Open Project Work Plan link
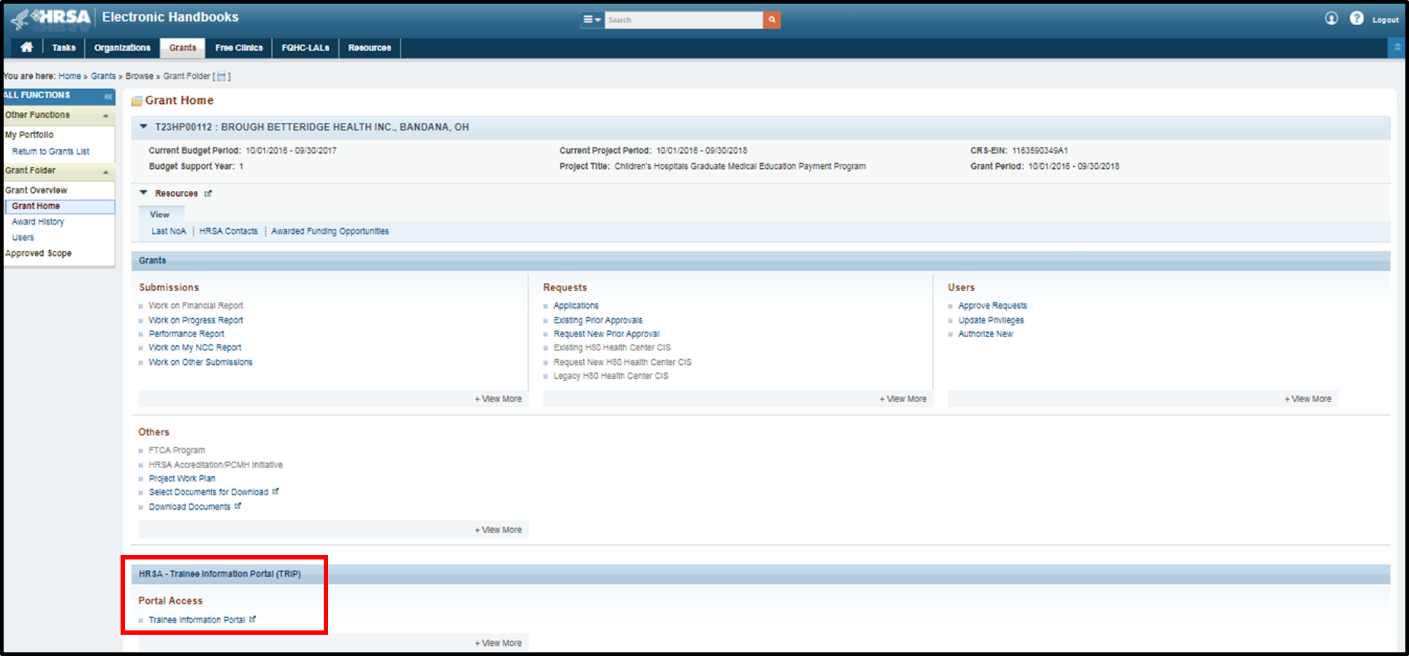The width and height of the screenshot is (1409, 656). click(182, 478)
